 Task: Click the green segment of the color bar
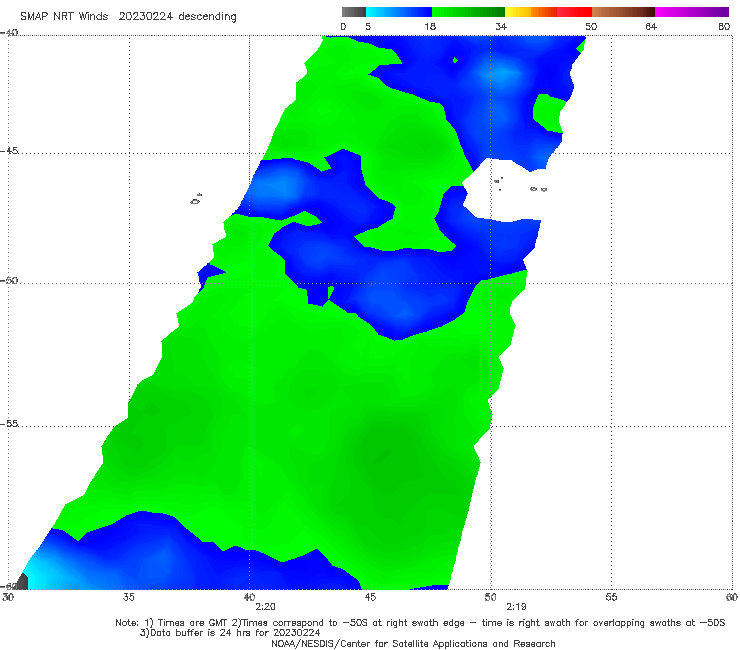click(468, 12)
